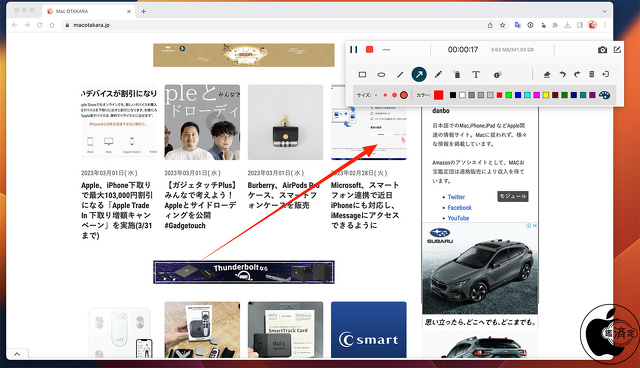Close the Subaru ad with X
The image size is (640, 368).
click(535, 226)
